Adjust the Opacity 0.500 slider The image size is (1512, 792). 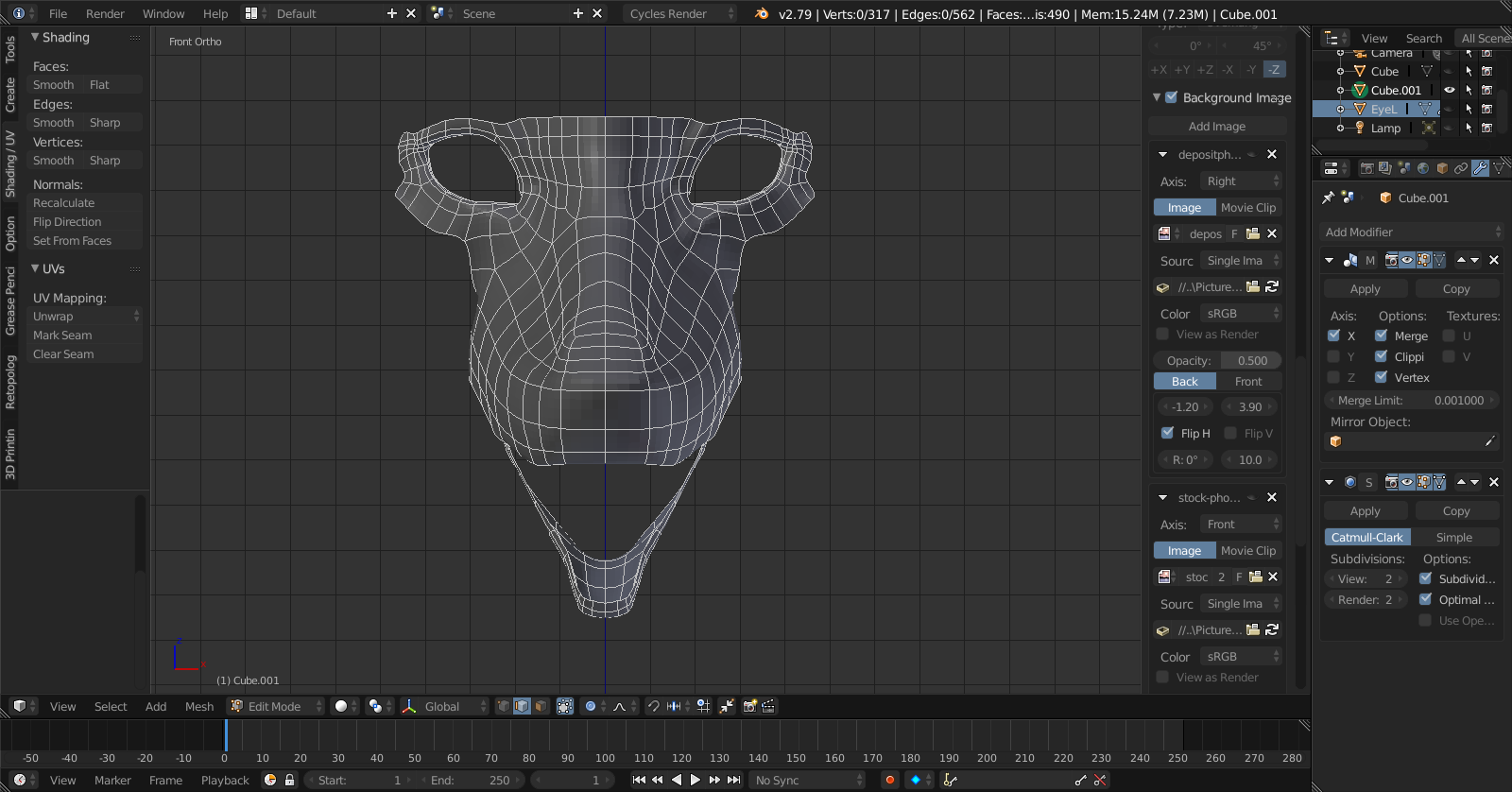1217,360
